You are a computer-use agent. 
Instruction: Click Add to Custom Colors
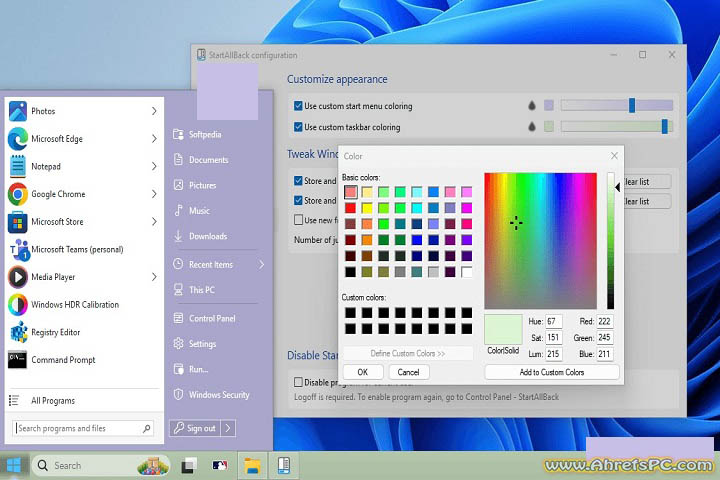[x=551, y=372]
